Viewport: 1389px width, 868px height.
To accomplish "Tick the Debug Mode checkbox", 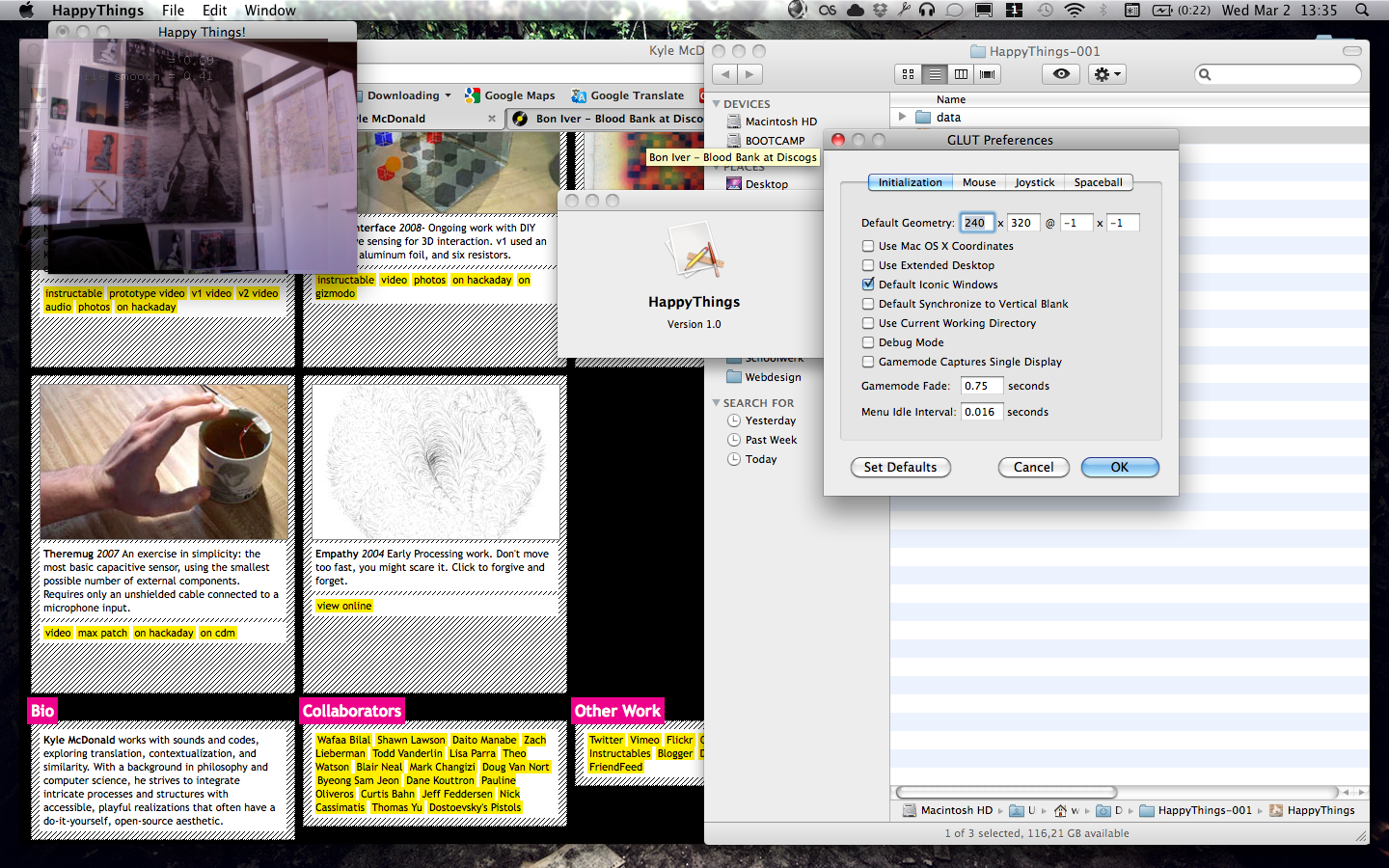I will 868,342.
